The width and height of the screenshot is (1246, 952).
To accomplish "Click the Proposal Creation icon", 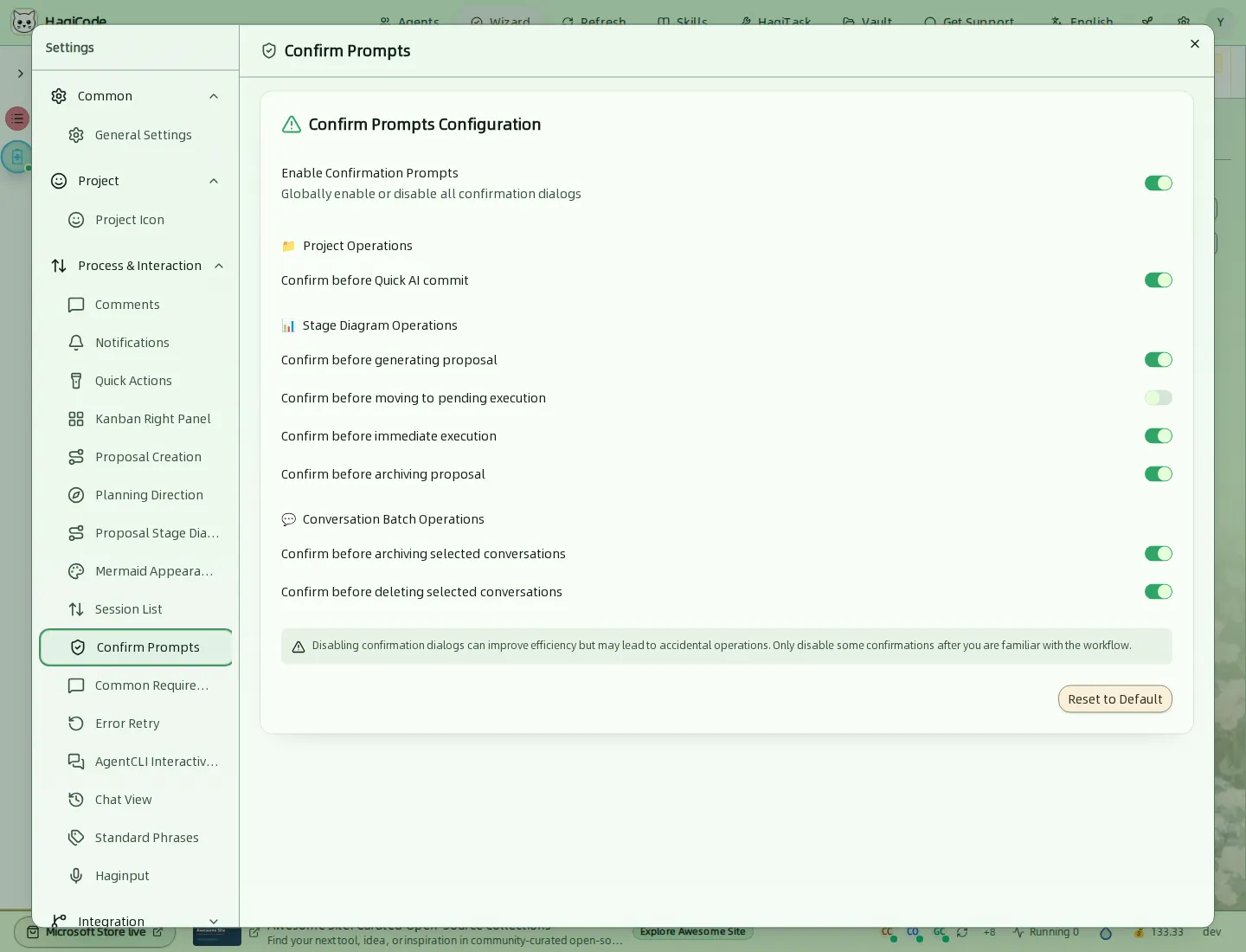I will pos(76,457).
